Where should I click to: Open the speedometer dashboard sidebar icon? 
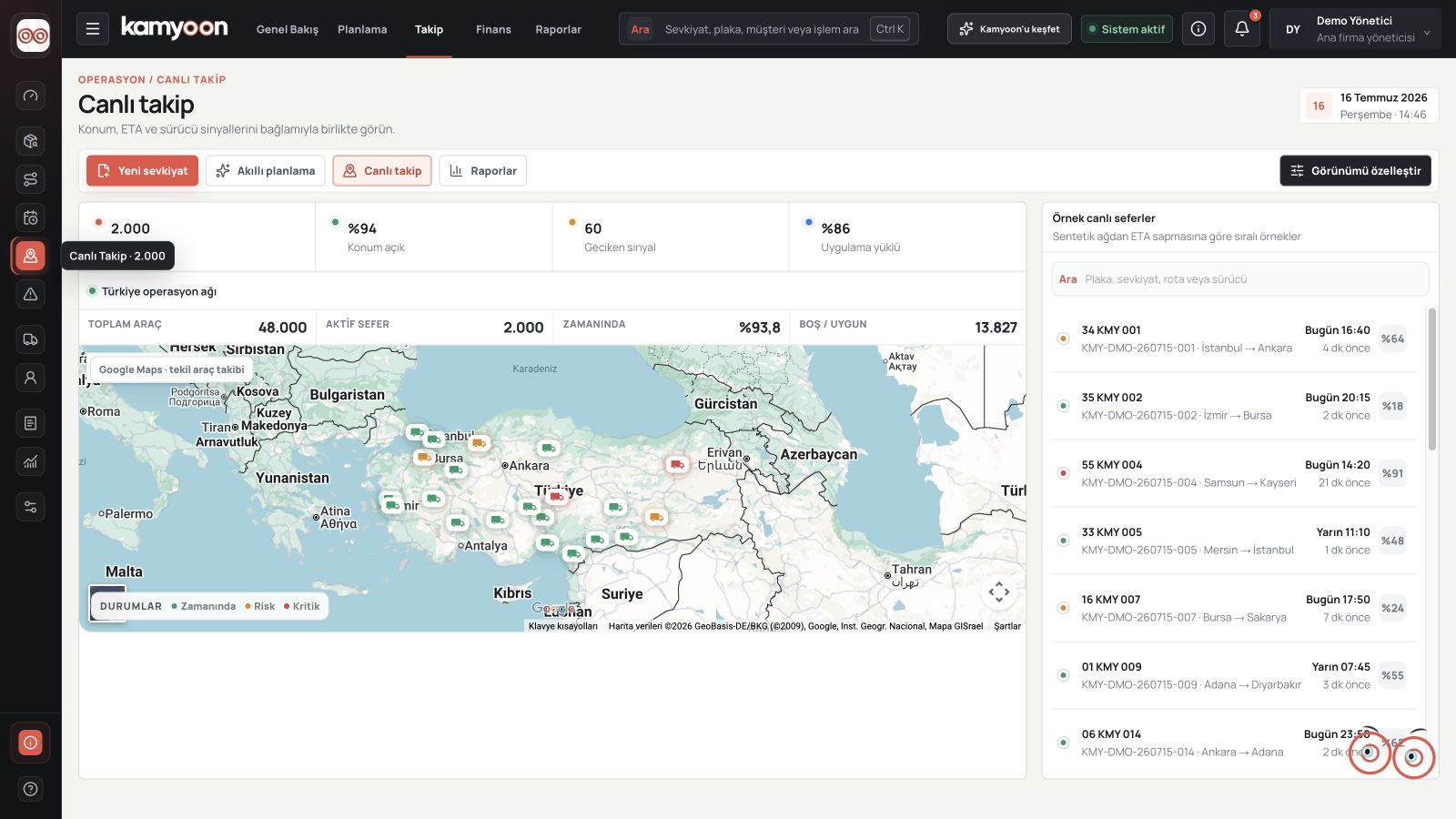[x=30, y=96]
